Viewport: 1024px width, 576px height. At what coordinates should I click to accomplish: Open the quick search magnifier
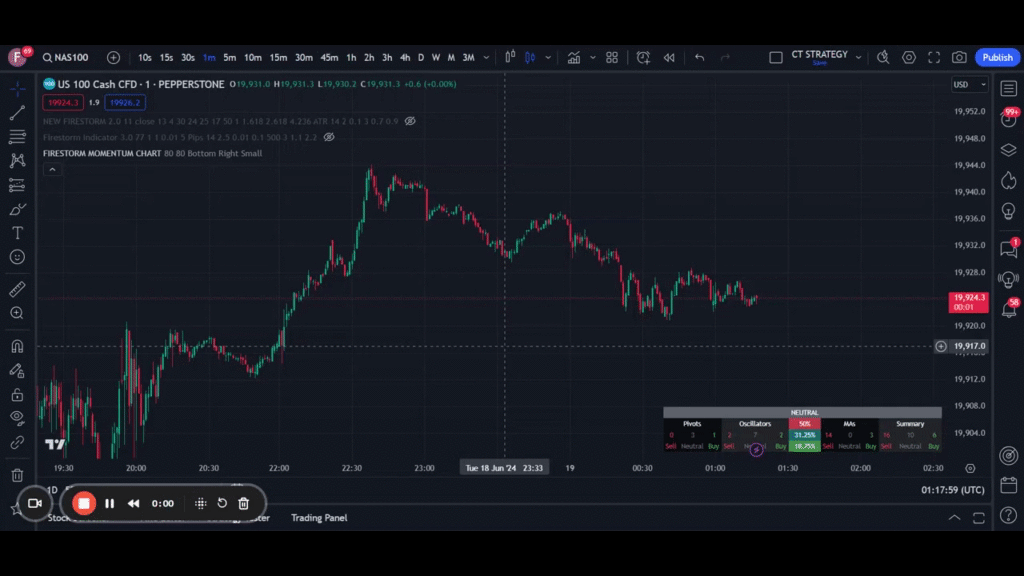pyautogui.click(x=883, y=57)
